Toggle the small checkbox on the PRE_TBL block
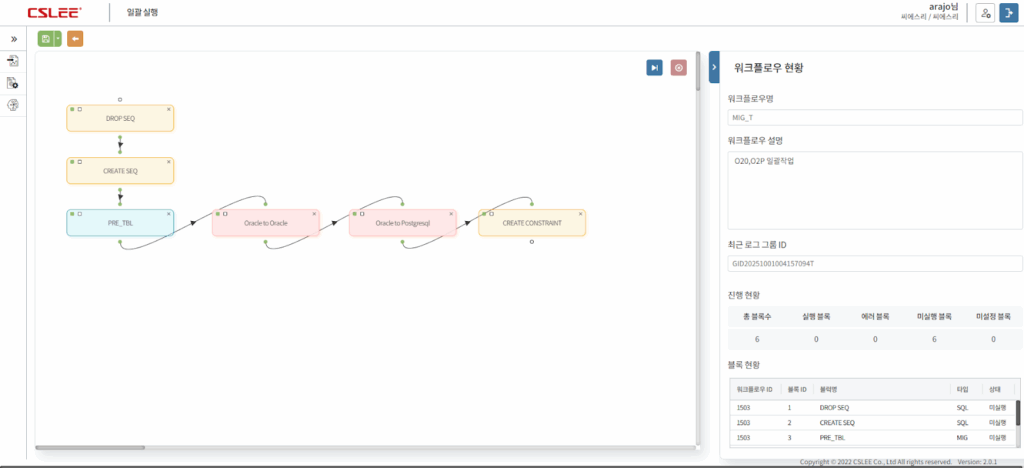Screen dimensions: 1024x468 [x=80, y=213]
